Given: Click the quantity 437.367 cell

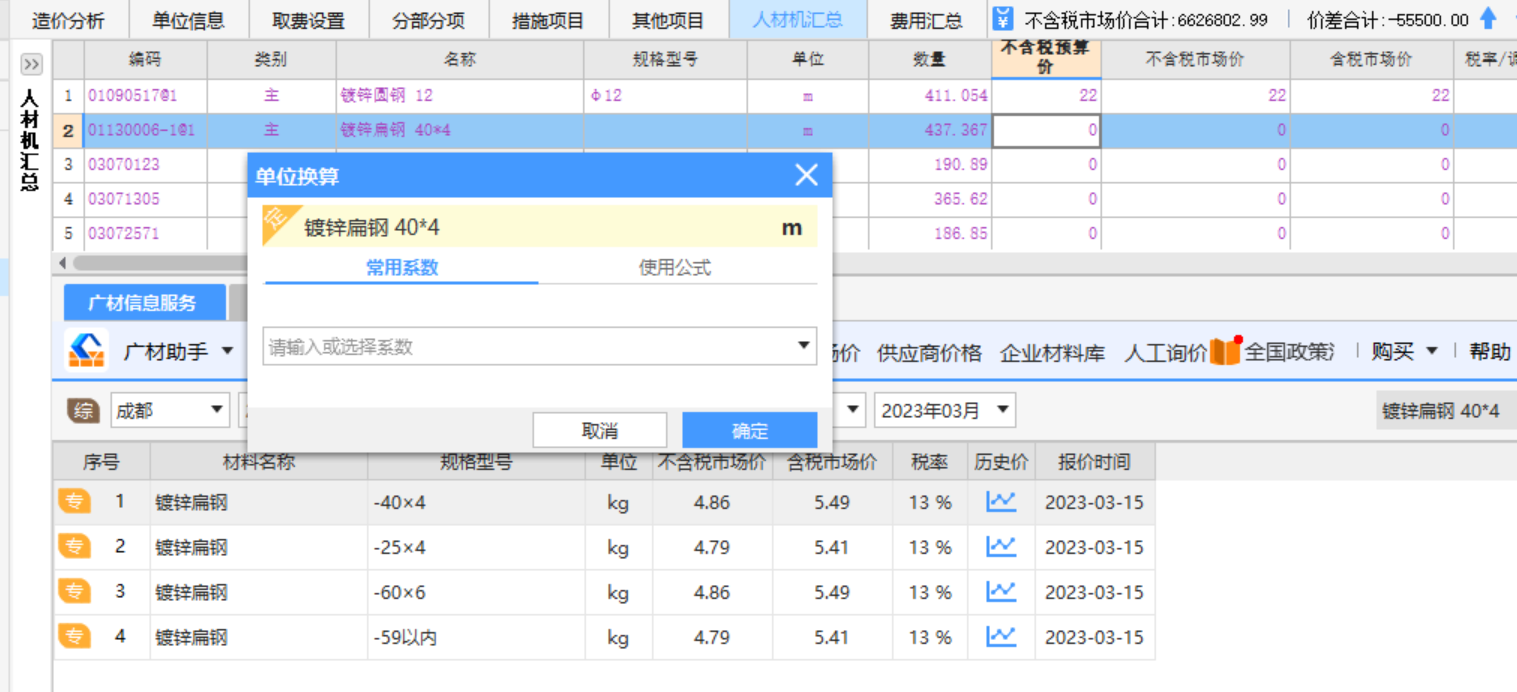Looking at the screenshot, I should click(930, 130).
